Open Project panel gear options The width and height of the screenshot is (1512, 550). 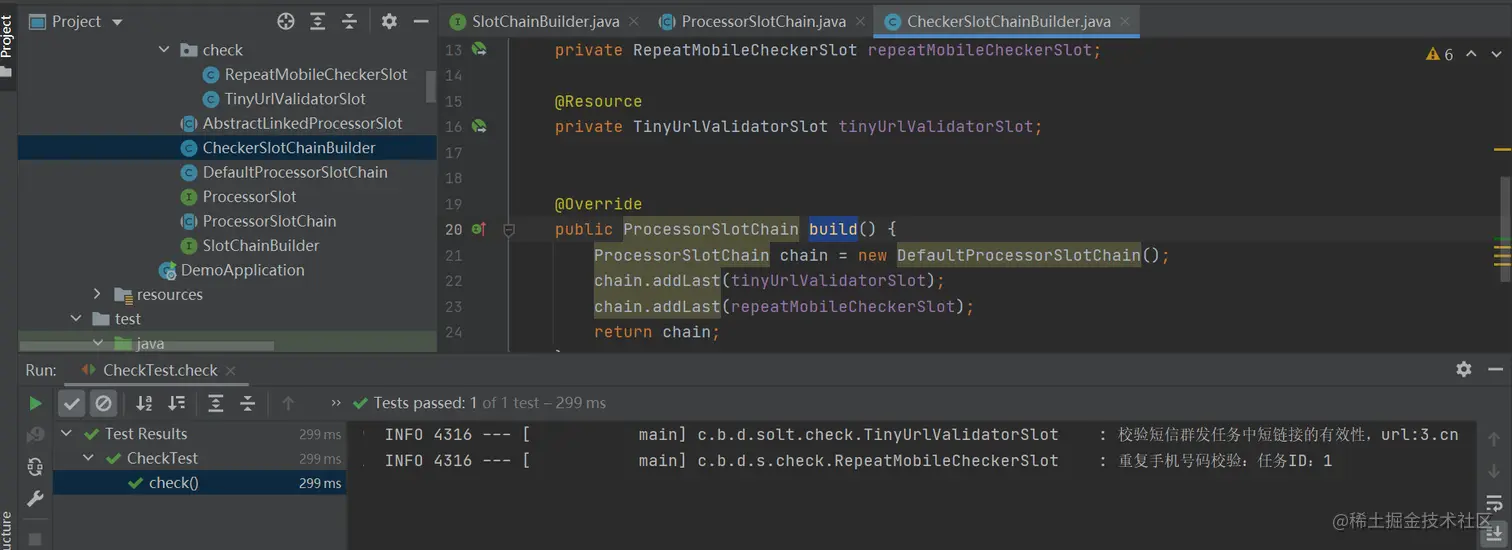click(390, 21)
